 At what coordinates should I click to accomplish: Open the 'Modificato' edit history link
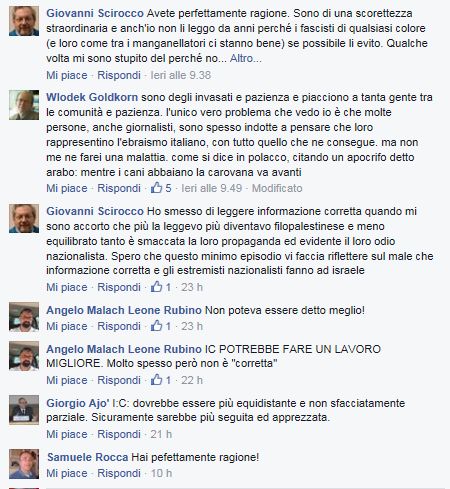pyautogui.click(x=277, y=188)
